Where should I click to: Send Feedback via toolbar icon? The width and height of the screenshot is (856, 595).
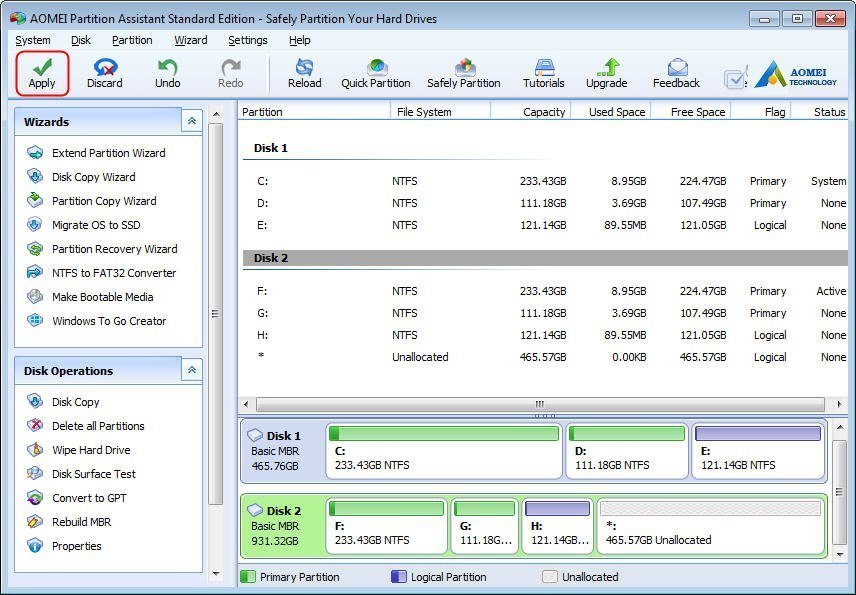[676, 73]
